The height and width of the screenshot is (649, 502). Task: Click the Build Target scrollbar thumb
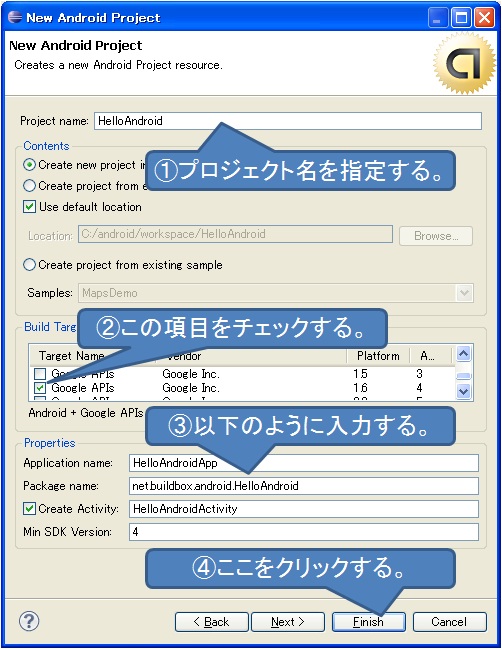point(464,376)
